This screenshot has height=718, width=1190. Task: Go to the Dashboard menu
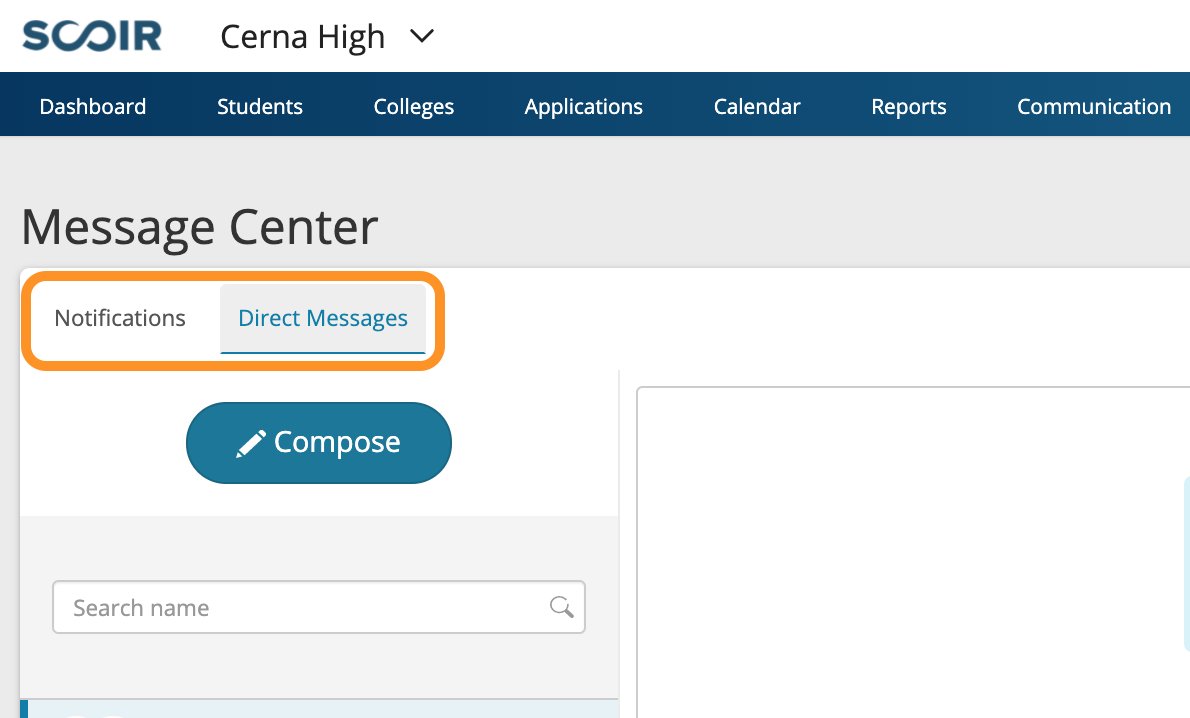[93, 106]
